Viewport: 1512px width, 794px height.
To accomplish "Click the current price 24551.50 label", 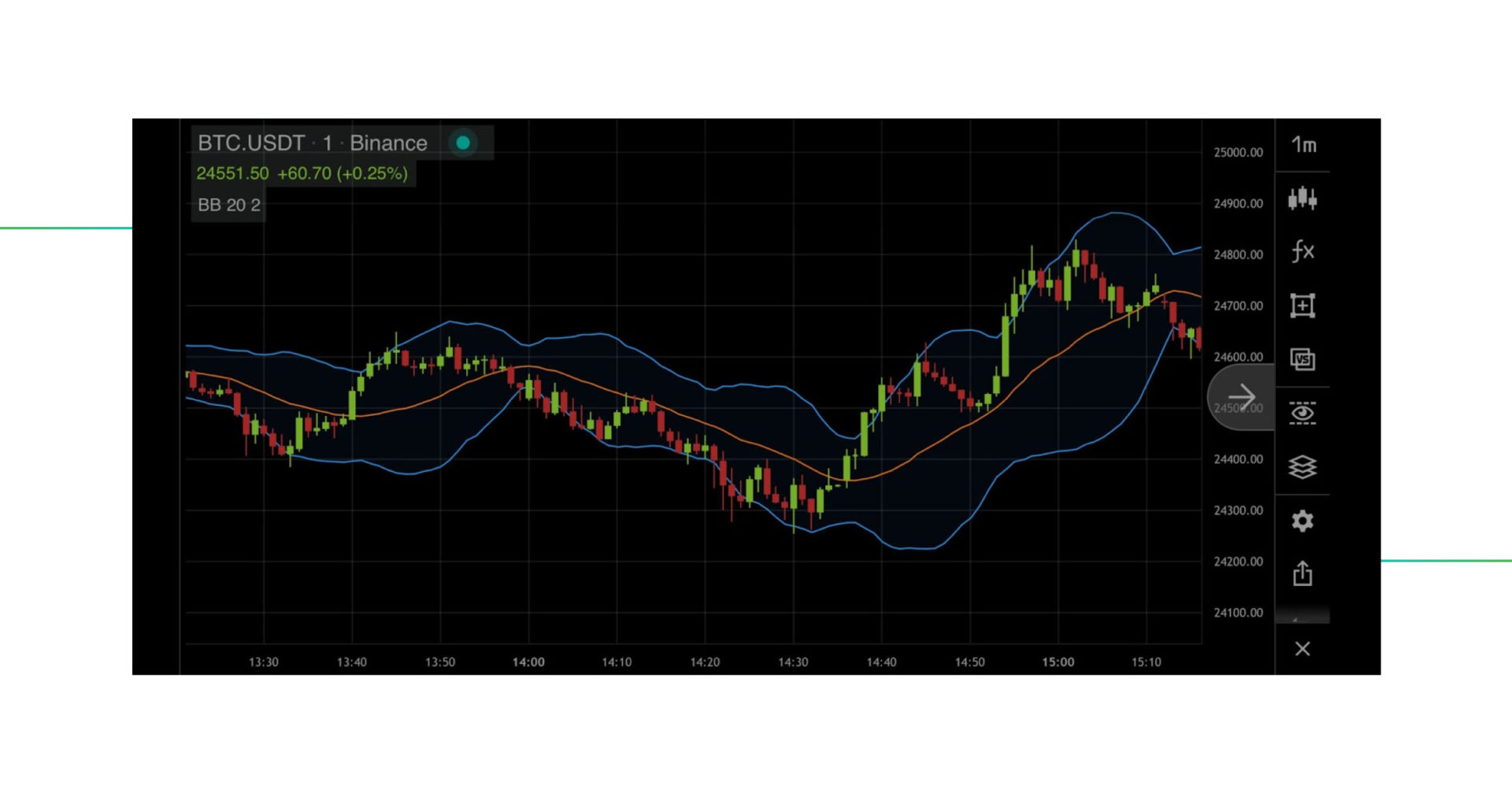I will click(232, 173).
